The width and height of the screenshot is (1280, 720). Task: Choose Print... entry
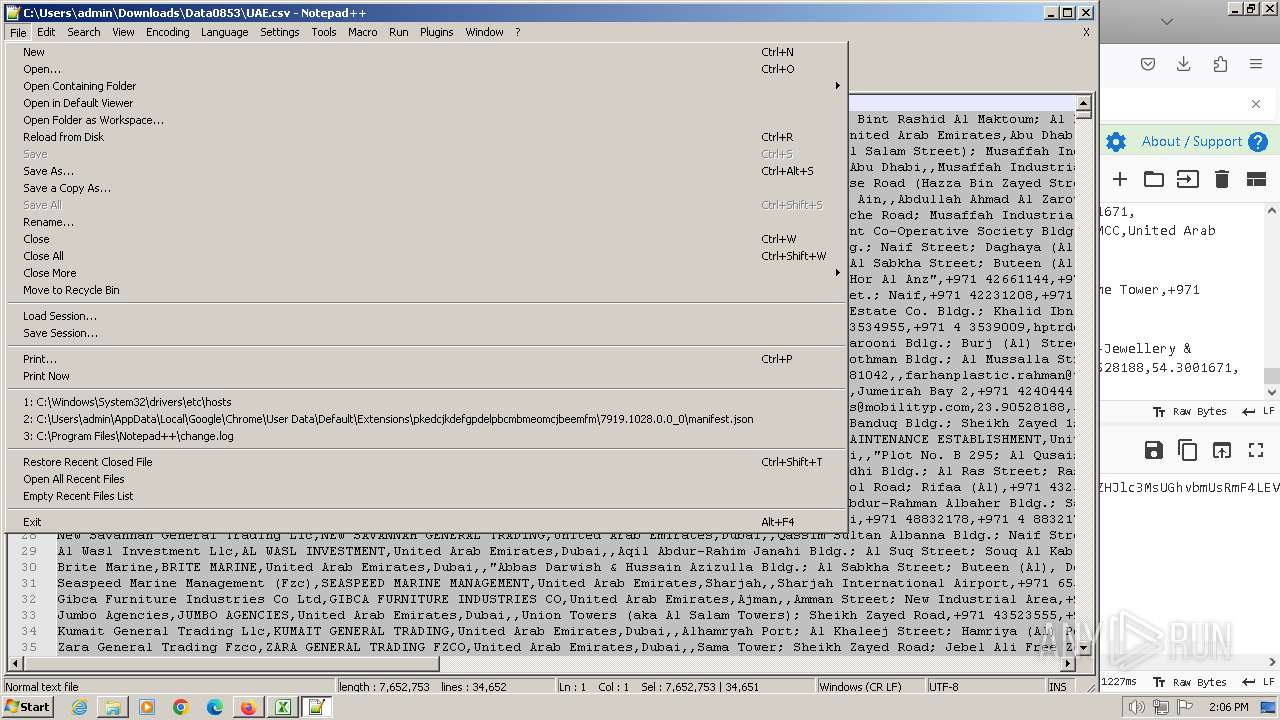coord(426,359)
